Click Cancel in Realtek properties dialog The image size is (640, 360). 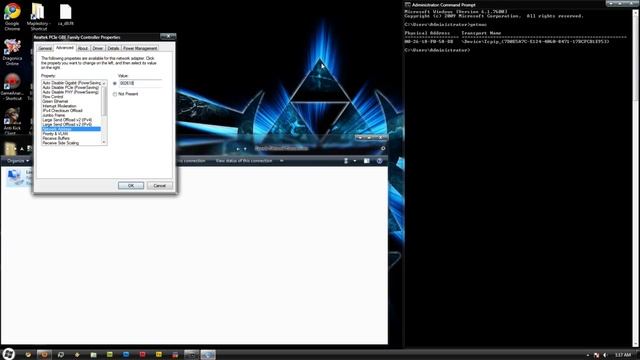(160, 186)
